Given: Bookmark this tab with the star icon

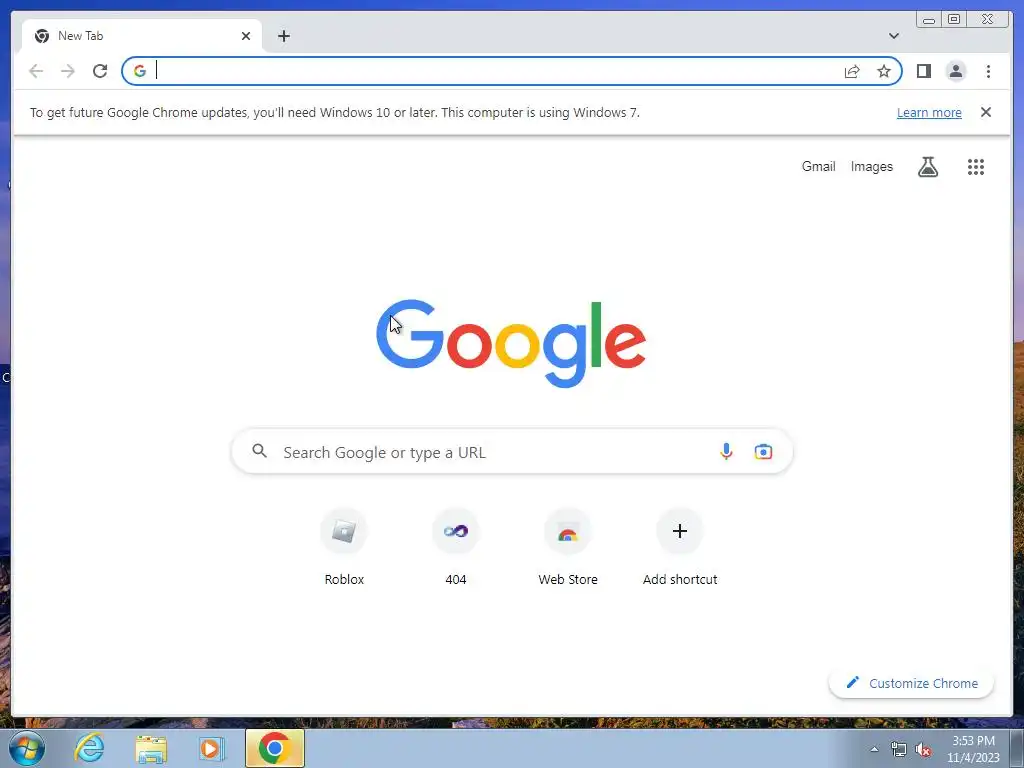Looking at the screenshot, I should coord(884,71).
